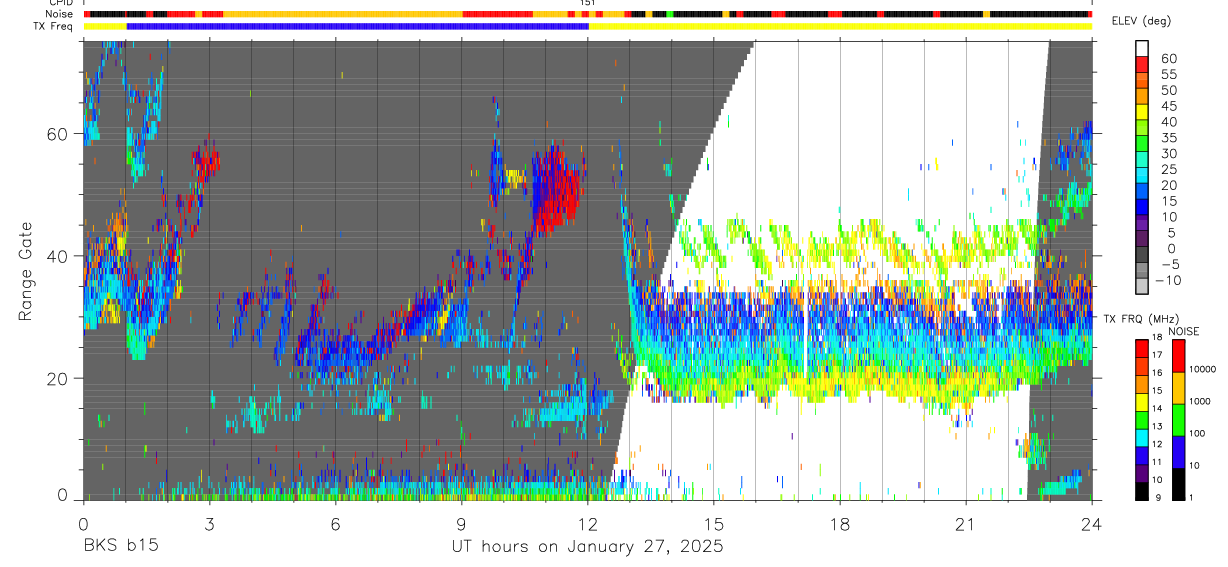This screenshot has height=567, width=1228.
Task: Click the x-axis tick label '12'
Action: click(x=588, y=525)
